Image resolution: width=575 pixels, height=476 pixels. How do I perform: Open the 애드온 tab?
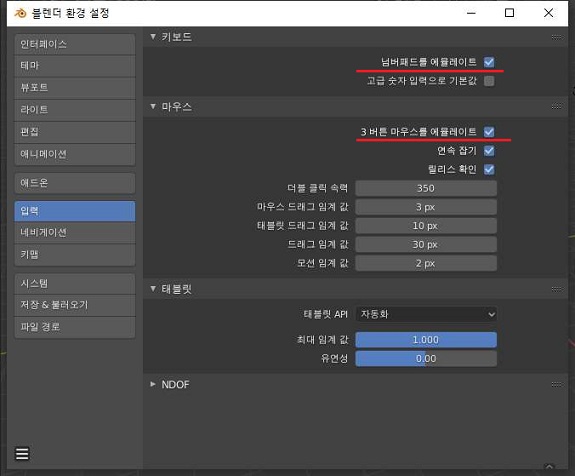(x=75, y=183)
